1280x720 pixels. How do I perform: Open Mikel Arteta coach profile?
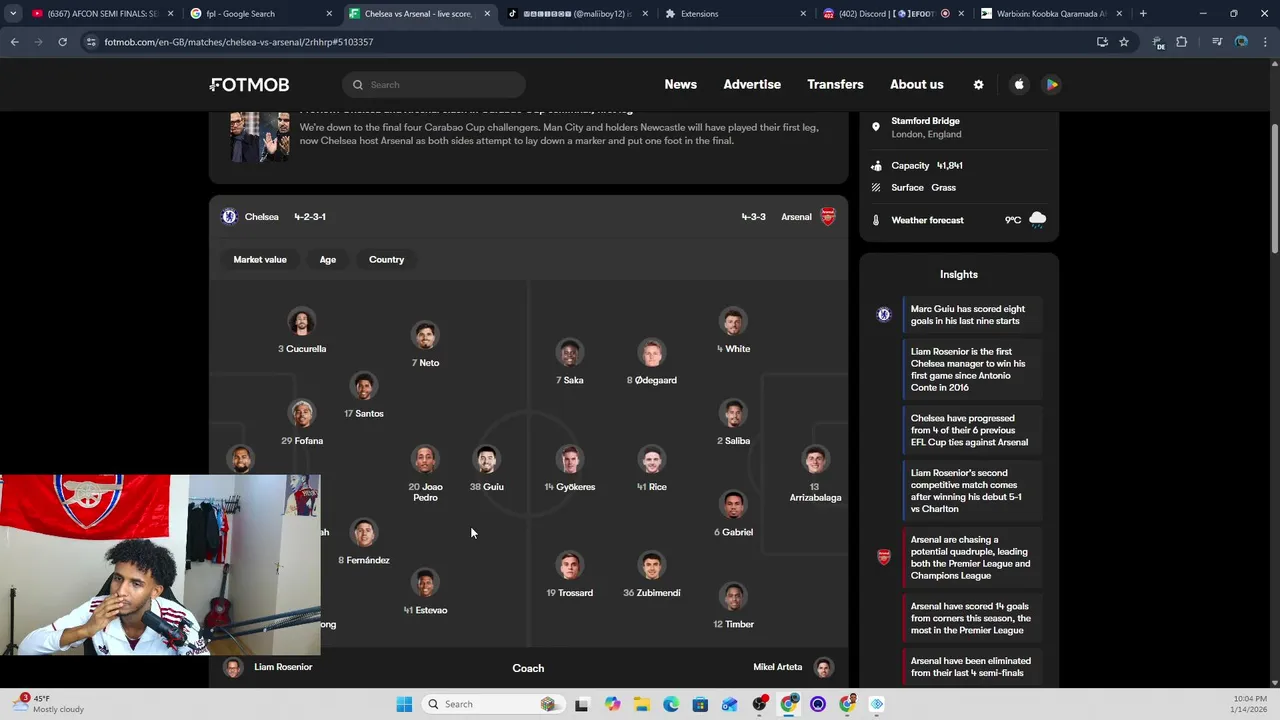coord(793,668)
